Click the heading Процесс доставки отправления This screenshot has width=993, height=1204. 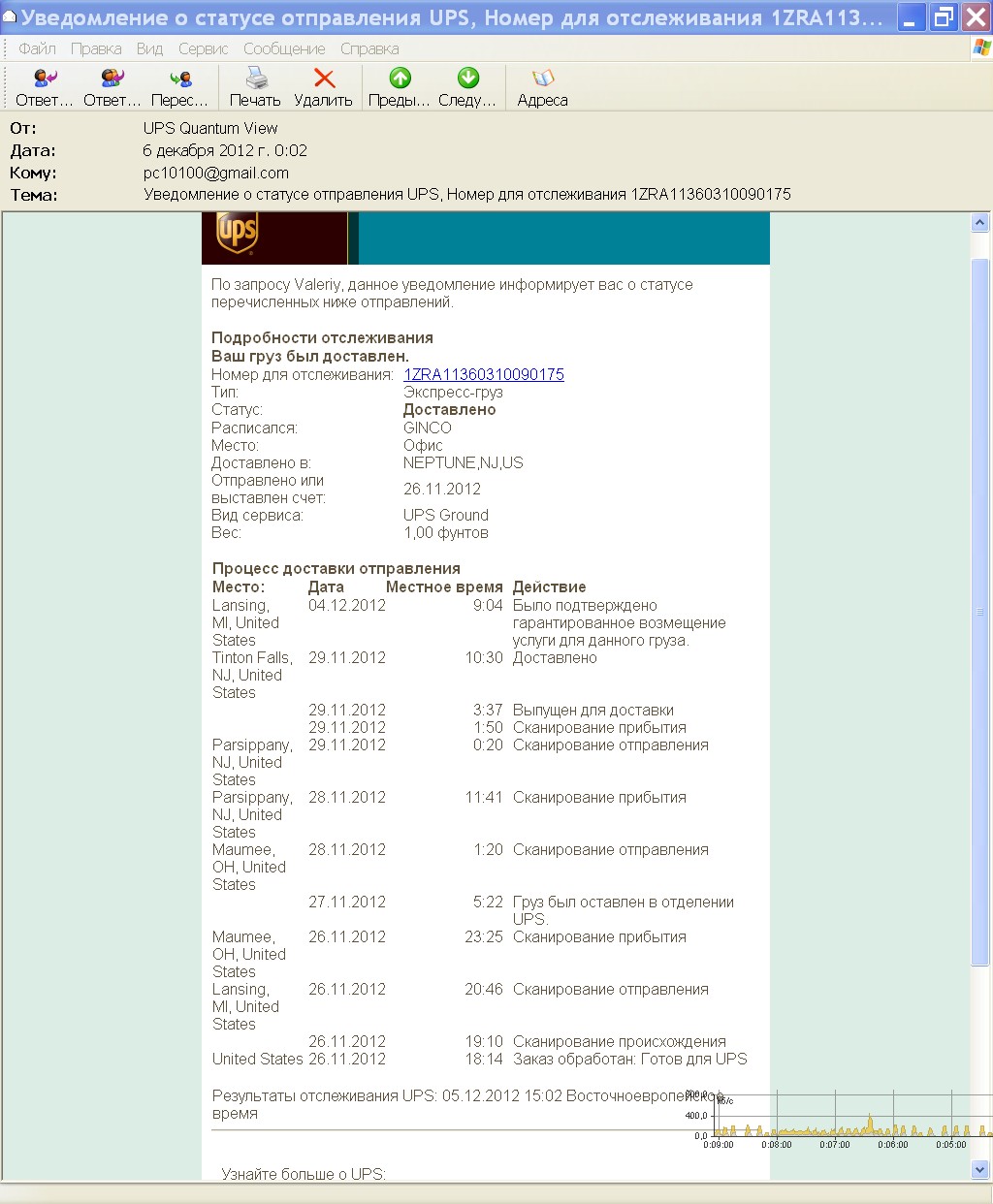[336, 568]
